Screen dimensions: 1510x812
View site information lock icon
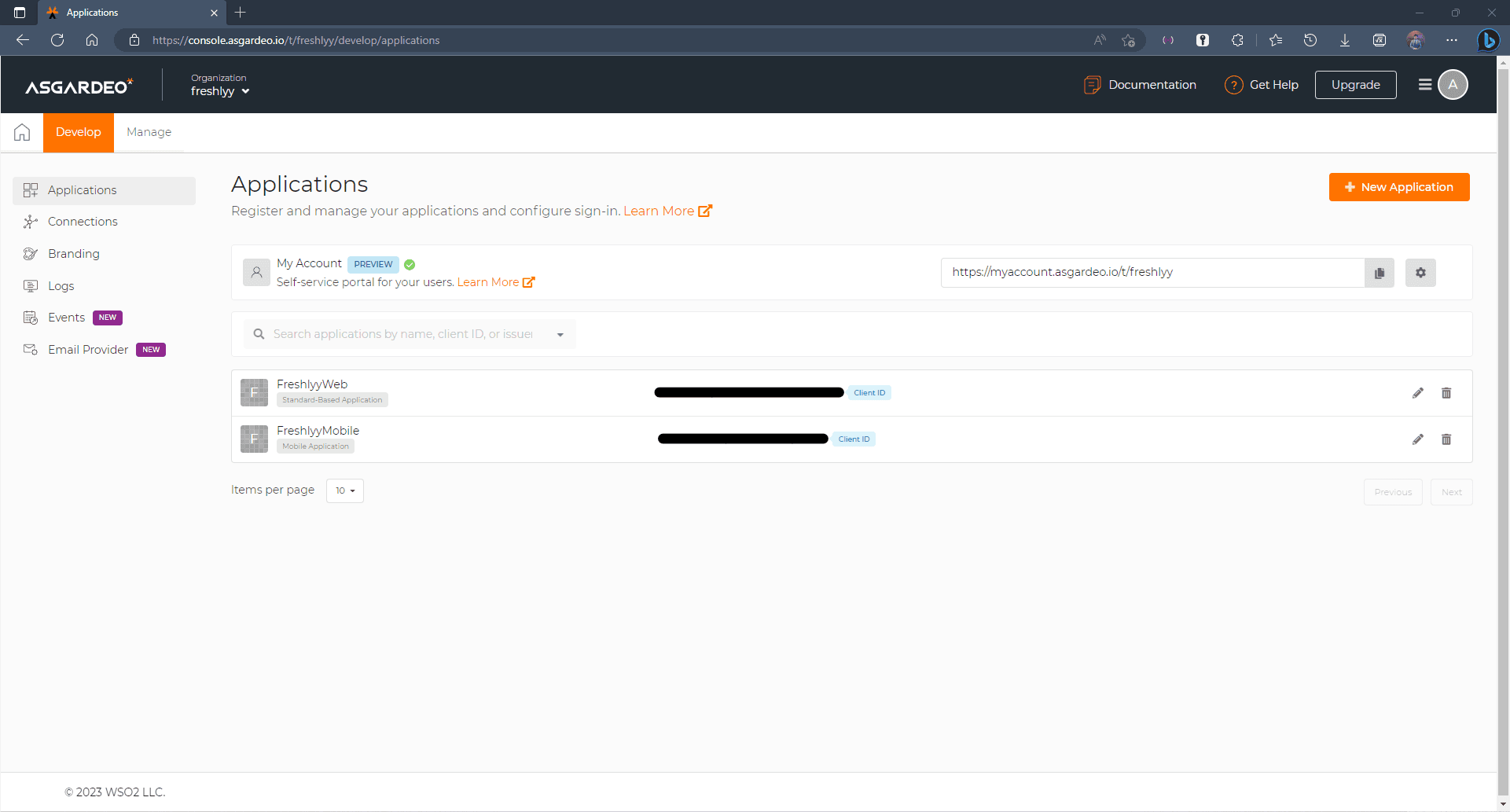(x=134, y=40)
